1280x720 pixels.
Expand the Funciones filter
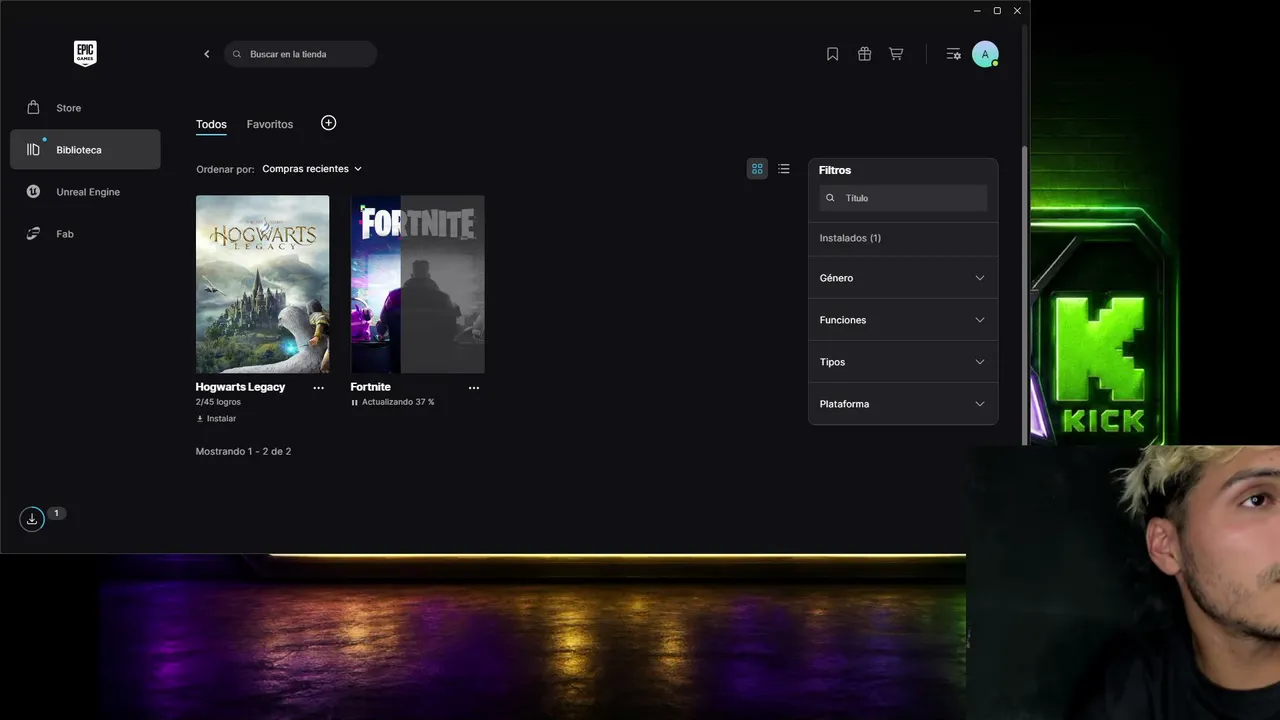(903, 320)
